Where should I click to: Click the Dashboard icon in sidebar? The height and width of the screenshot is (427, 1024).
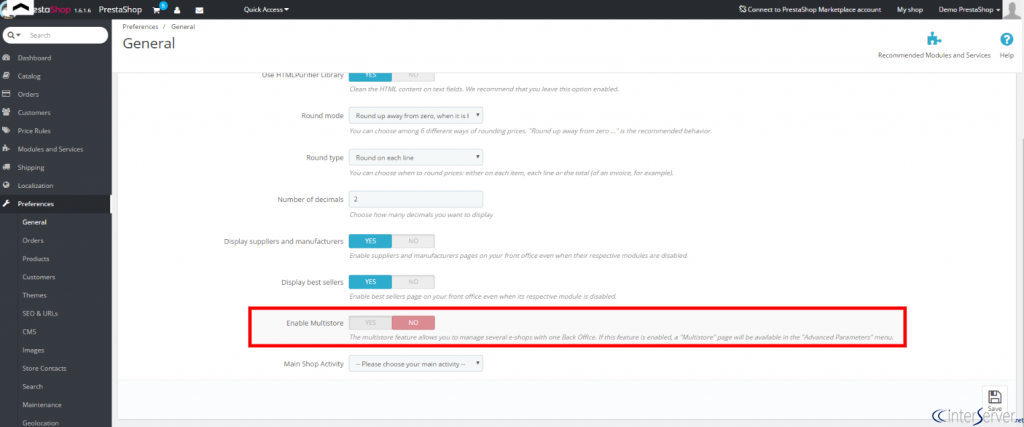[6, 57]
